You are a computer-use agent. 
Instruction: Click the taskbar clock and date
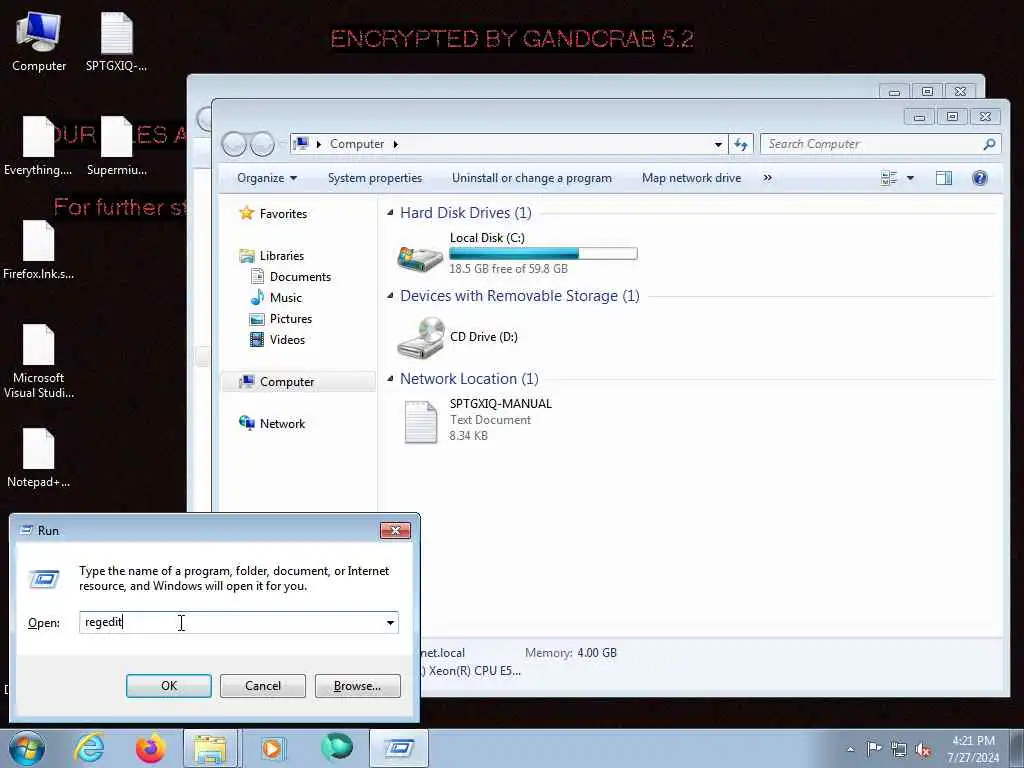point(973,749)
